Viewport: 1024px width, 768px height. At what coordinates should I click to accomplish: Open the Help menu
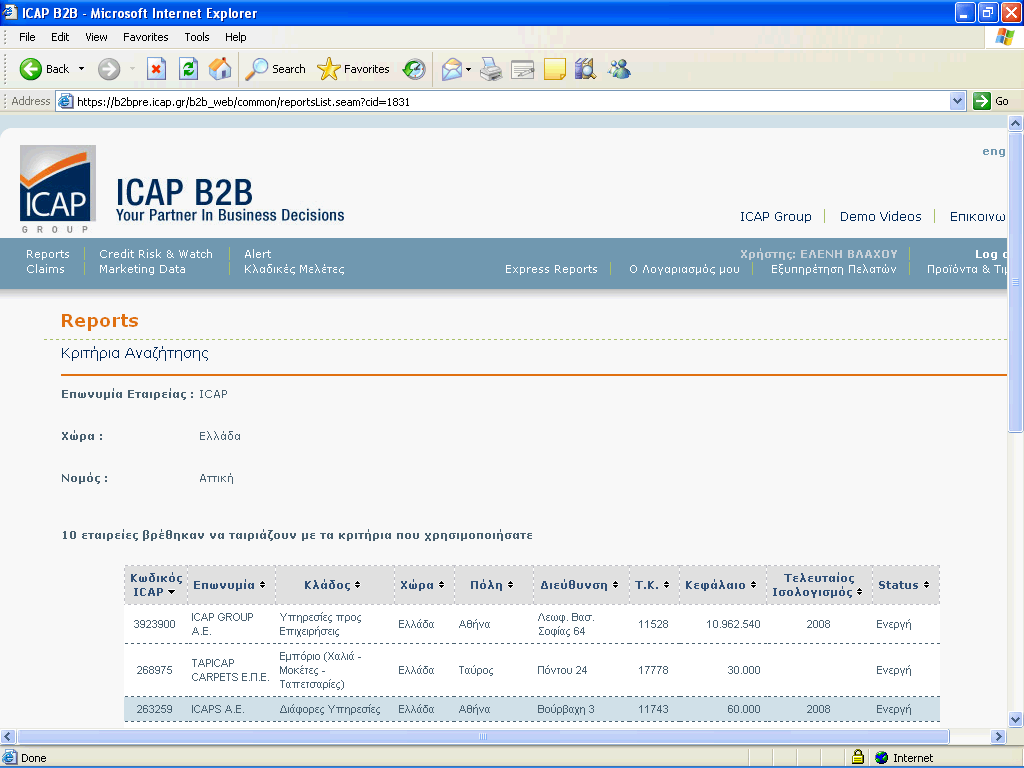click(x=236, y=37)
